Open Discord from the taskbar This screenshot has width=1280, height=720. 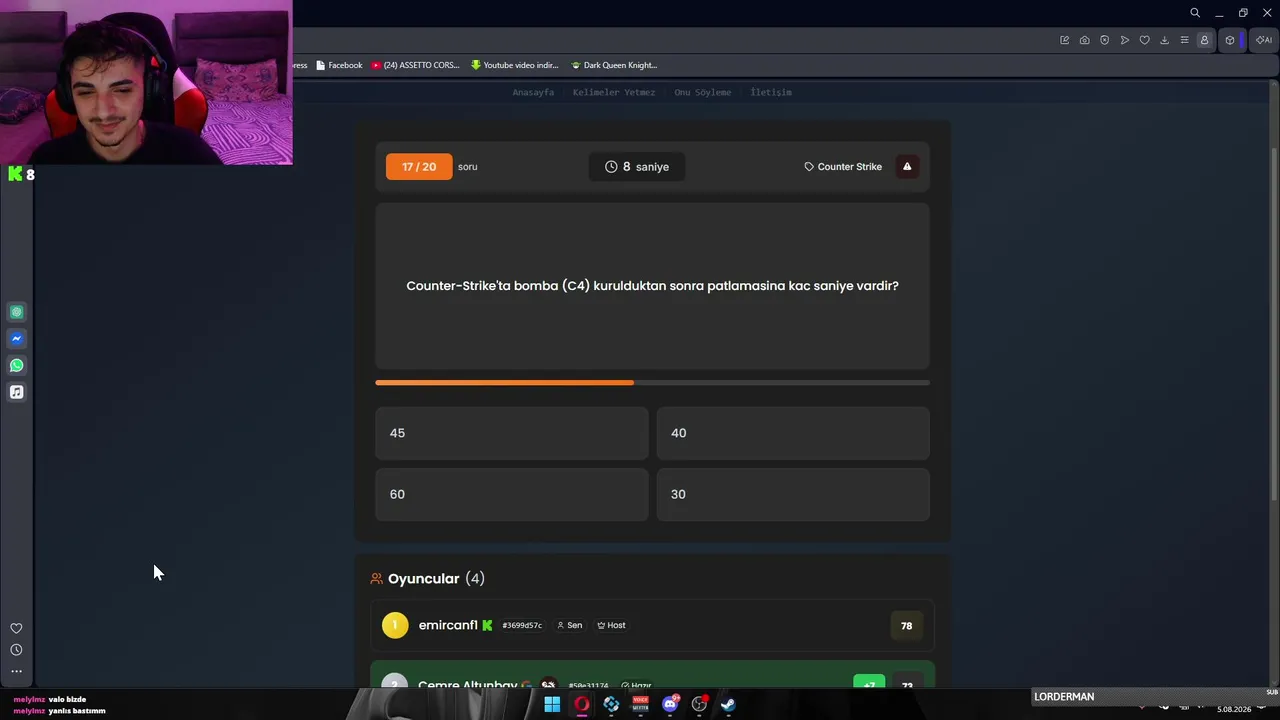(x=670, y=704)
